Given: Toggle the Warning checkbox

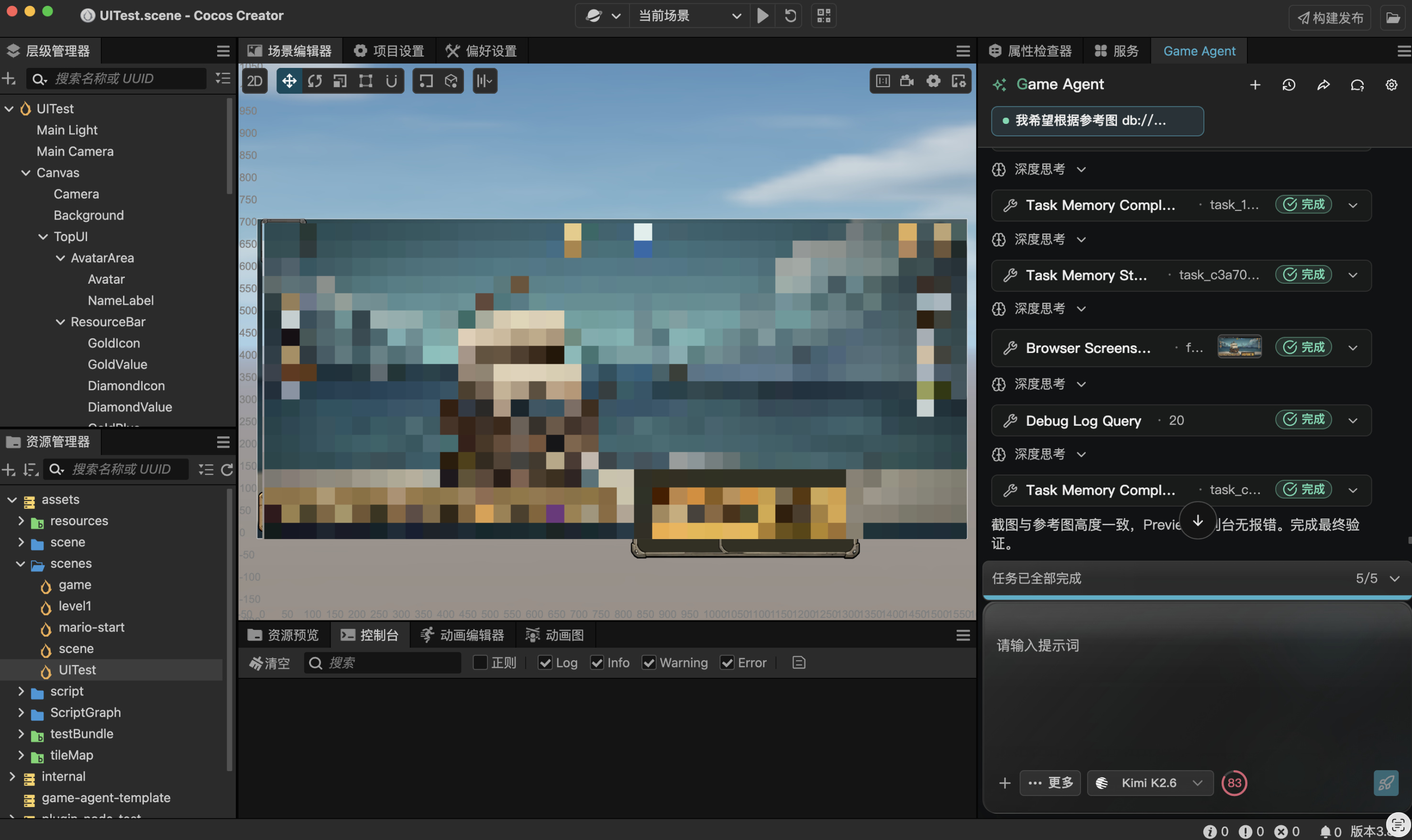Looking at the screenshot, I should (x=649, y=663).
